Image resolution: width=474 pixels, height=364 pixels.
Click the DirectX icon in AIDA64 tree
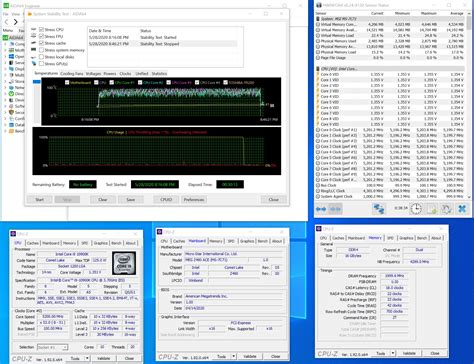tap(11, 94)
